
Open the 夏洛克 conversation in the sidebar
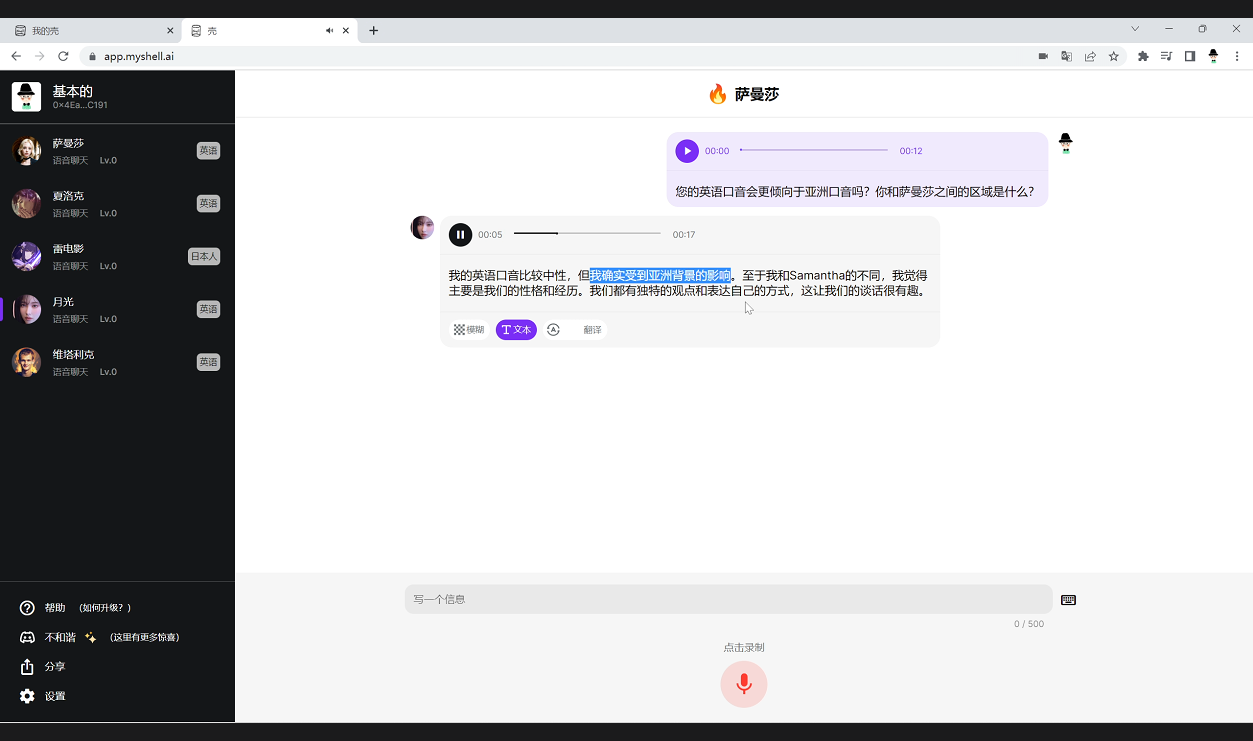coord(117,204)
